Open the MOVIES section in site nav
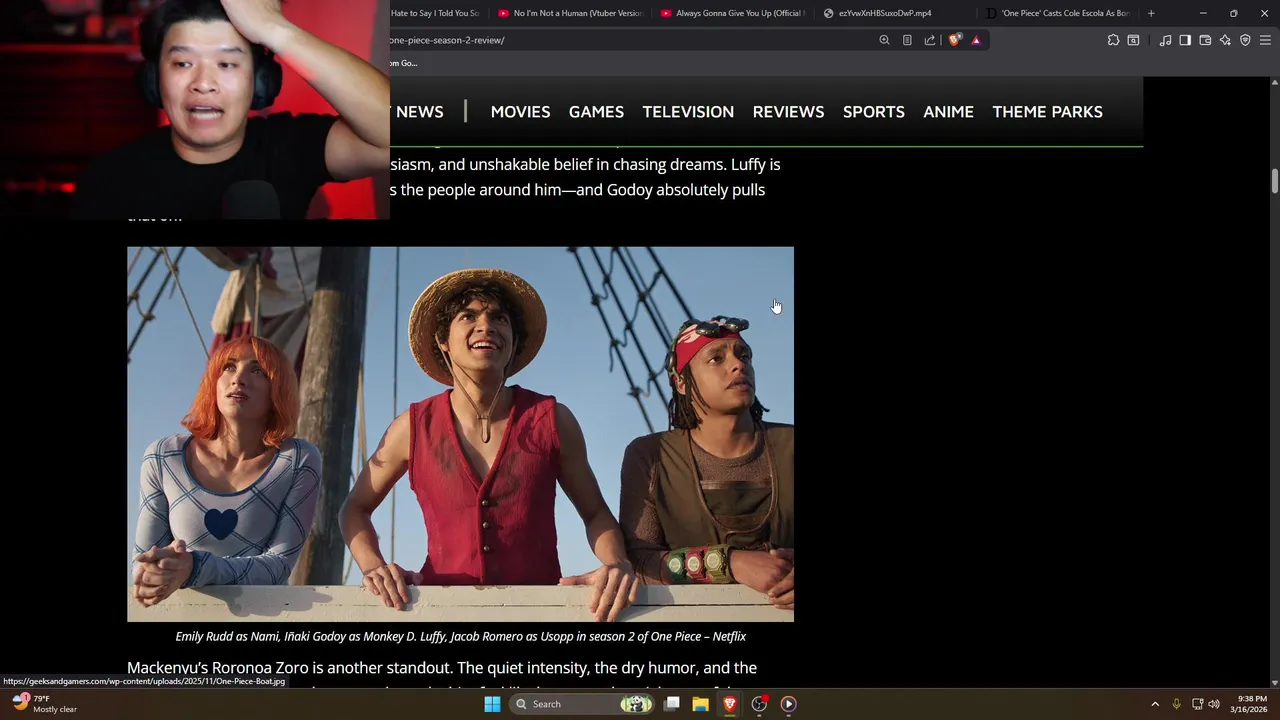 tap(520, 112)
